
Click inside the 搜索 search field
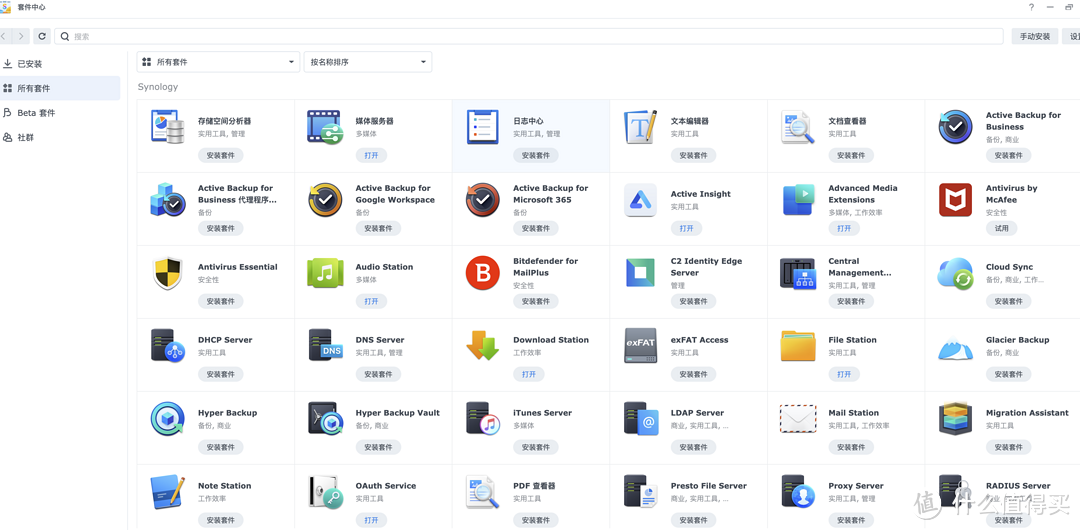click(529, 37)
